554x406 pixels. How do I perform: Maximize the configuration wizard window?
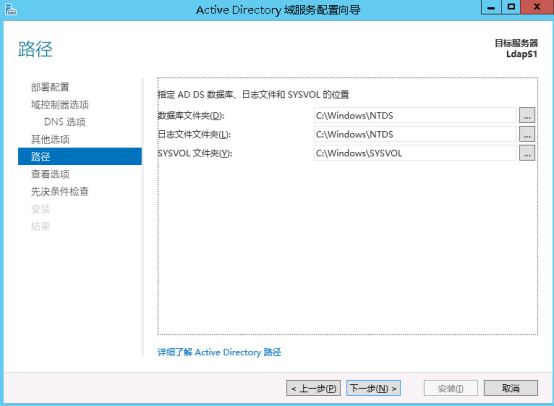pos(511,7)
